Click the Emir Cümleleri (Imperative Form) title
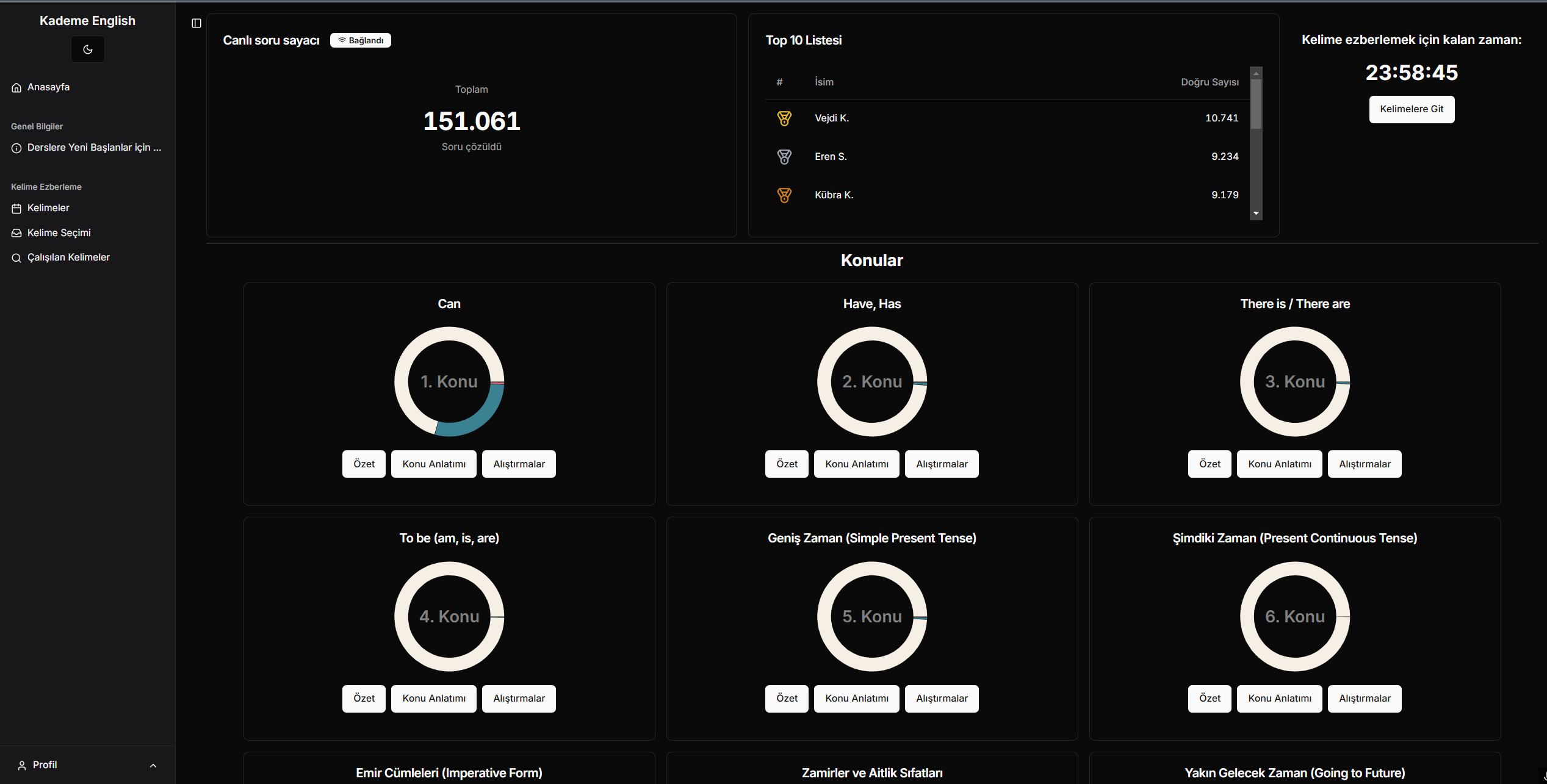This screenshot has width=1547, height=784. pyautogui.click(x=449, y=773)
